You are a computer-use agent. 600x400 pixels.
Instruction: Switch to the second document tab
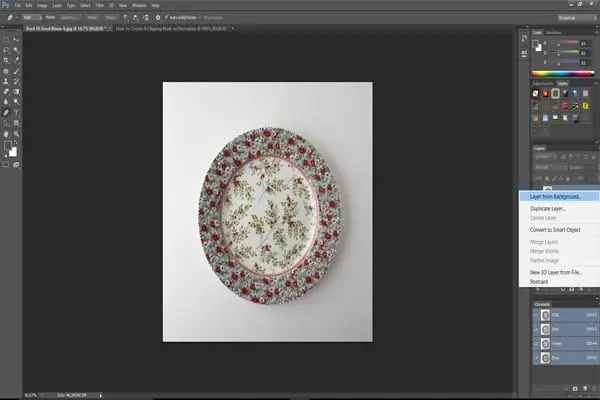coord(171,28)
